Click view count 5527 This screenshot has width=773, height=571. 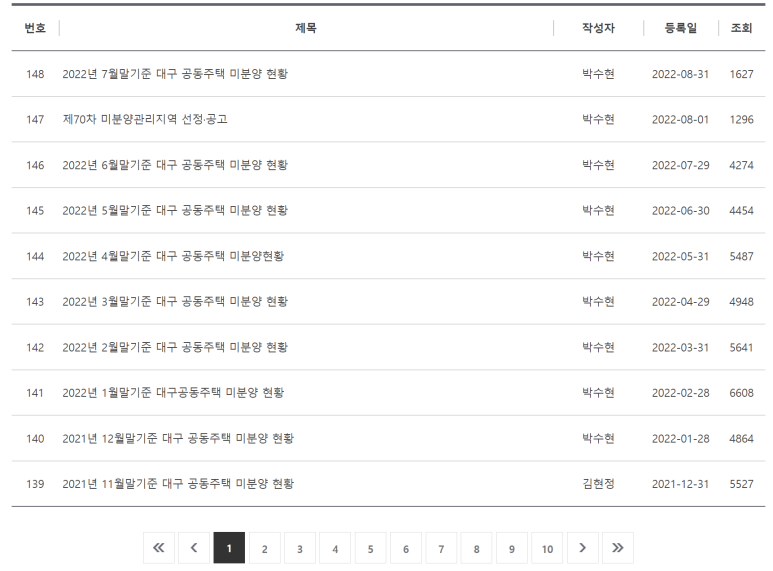coord(741,485)
